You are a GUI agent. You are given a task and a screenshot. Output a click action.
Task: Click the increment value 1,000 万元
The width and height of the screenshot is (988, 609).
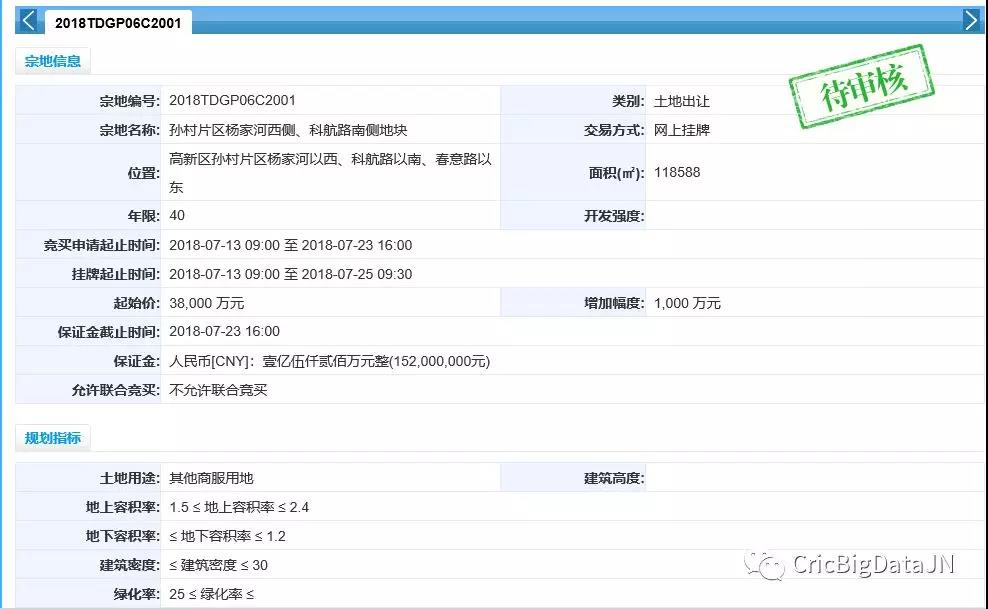687,303
